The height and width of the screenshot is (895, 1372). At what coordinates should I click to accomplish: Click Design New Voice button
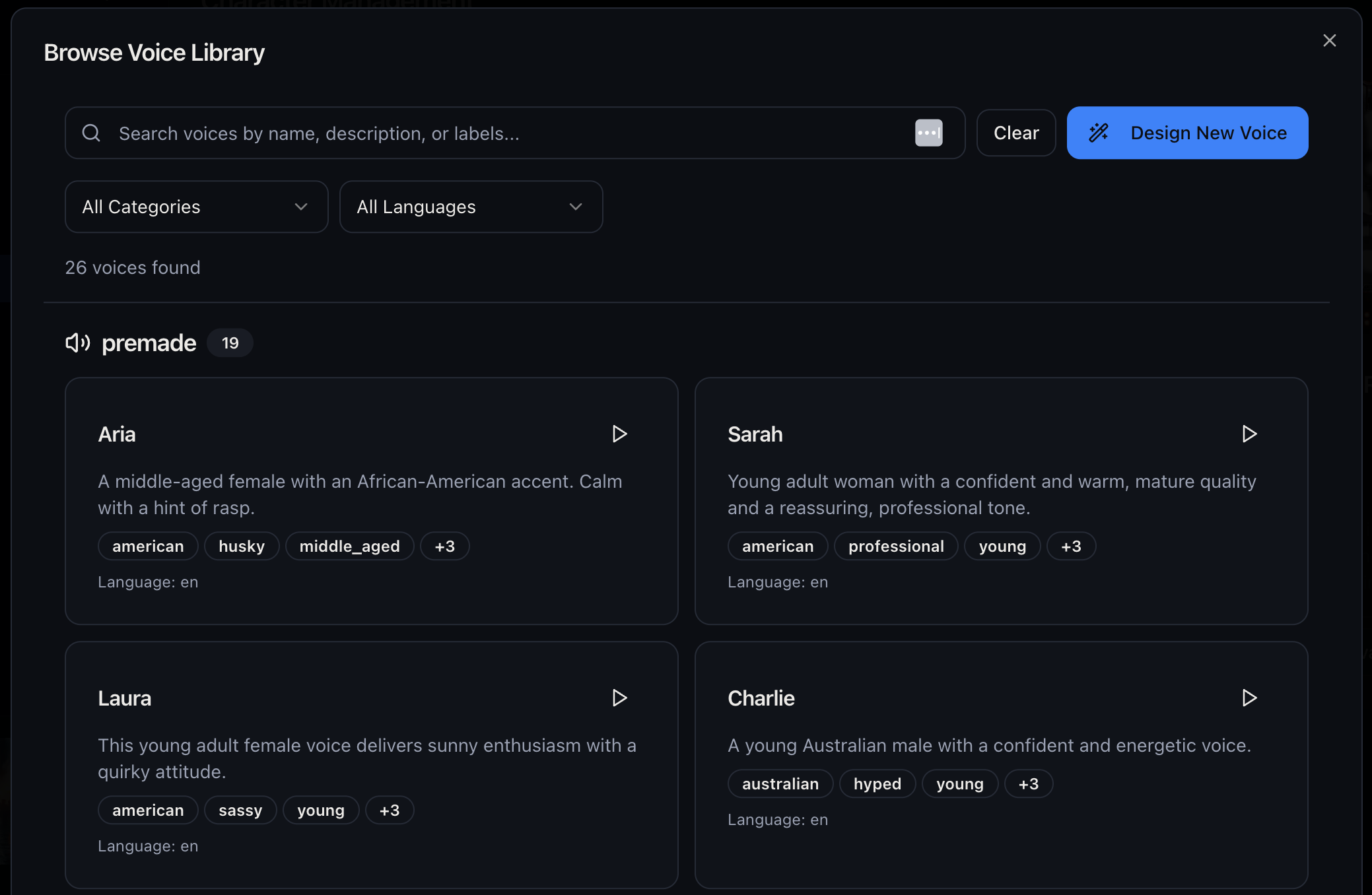[x=1186, y=133]
